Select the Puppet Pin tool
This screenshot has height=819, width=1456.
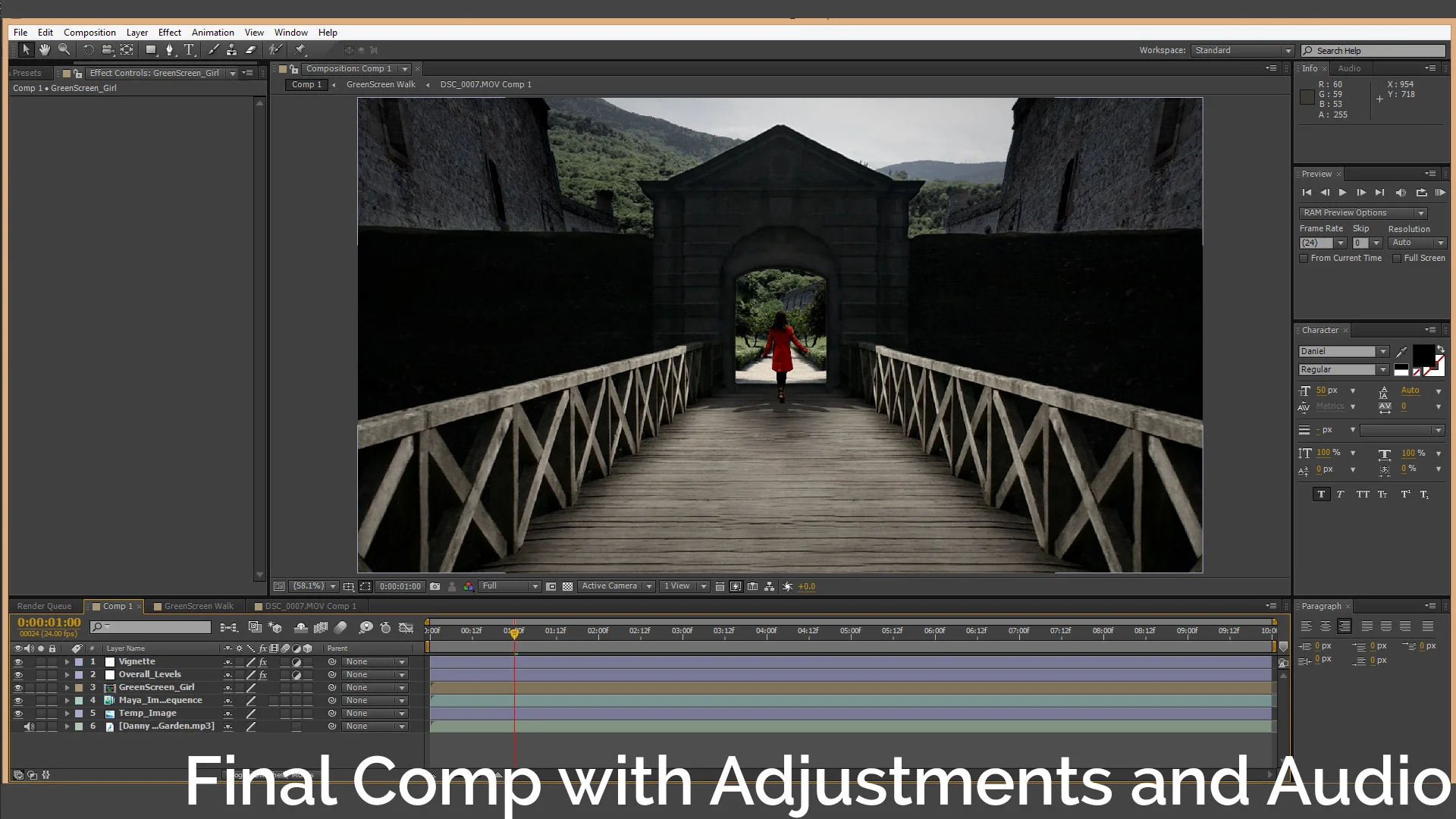pyautogui.click(x=300, y=50)
